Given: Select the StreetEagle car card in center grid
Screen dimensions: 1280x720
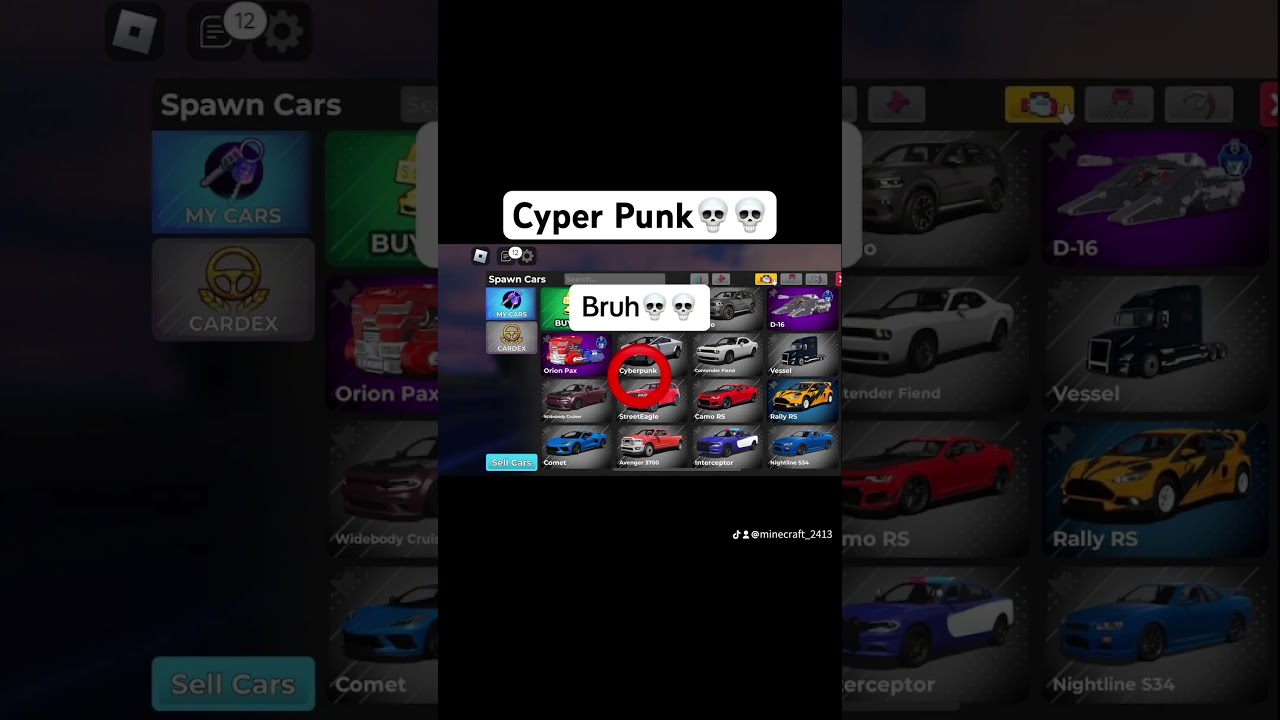Looking at the screenshot, I should 651,400.
